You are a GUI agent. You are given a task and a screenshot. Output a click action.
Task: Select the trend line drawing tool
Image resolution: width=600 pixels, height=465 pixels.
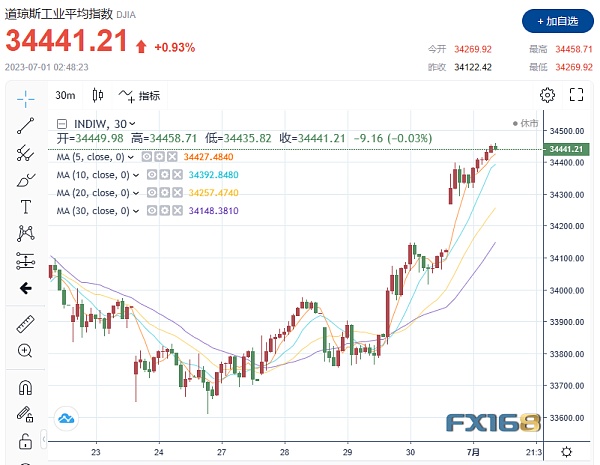coord(26,126)
